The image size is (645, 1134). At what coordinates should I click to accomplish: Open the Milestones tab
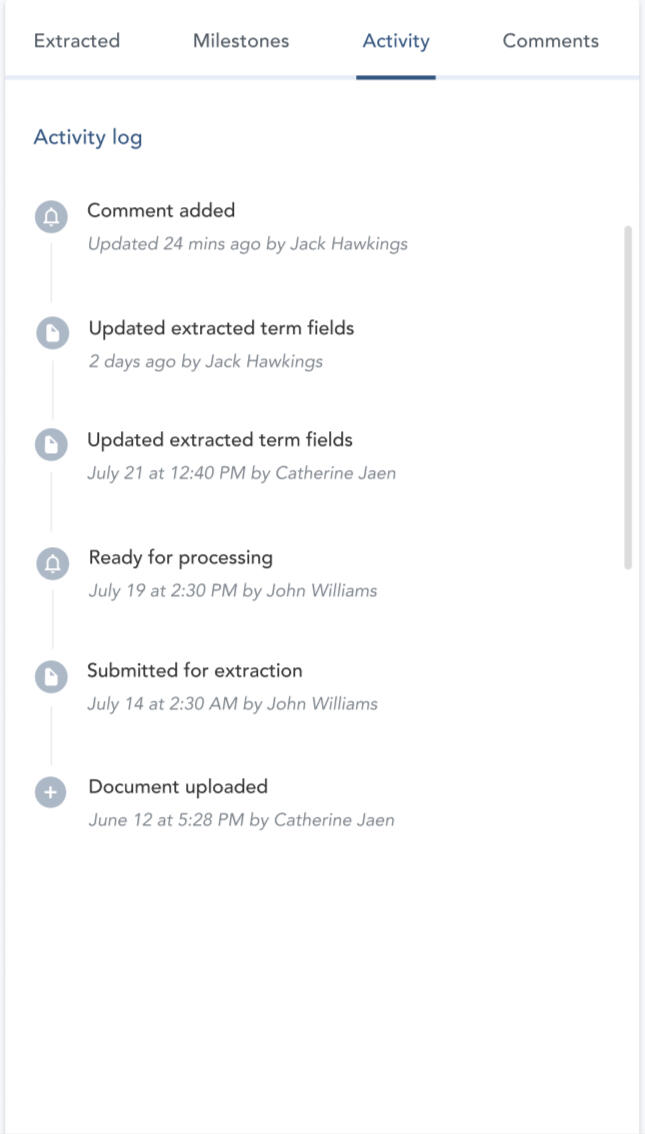point(241,41)
